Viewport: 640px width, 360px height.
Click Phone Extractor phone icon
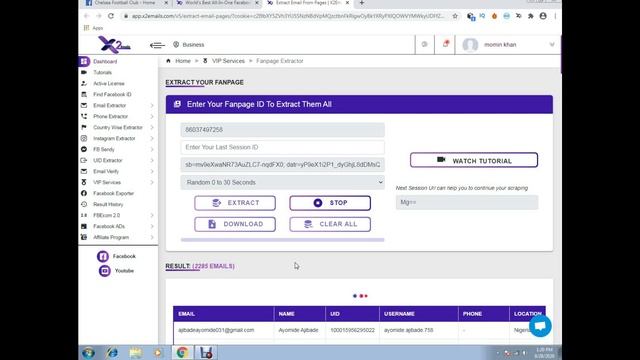point(84,116)
